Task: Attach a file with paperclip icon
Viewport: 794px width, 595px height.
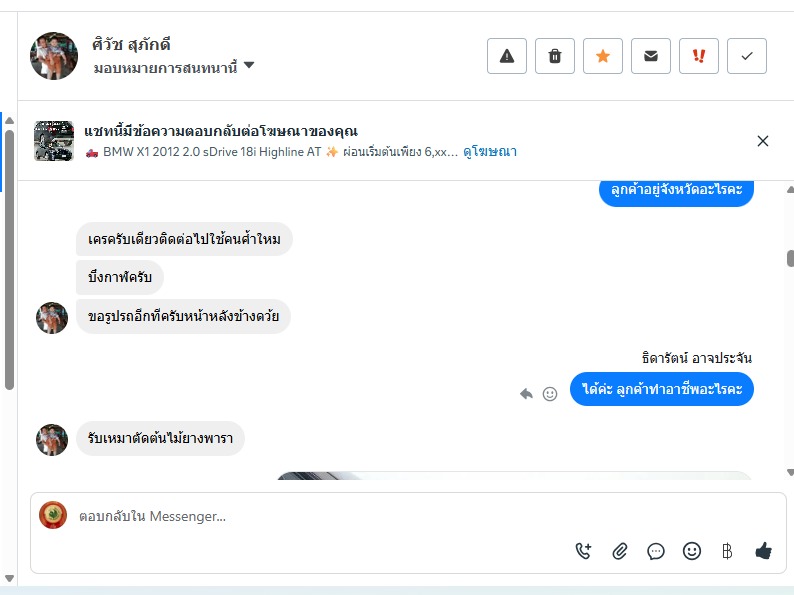Action: pos(620,550)
